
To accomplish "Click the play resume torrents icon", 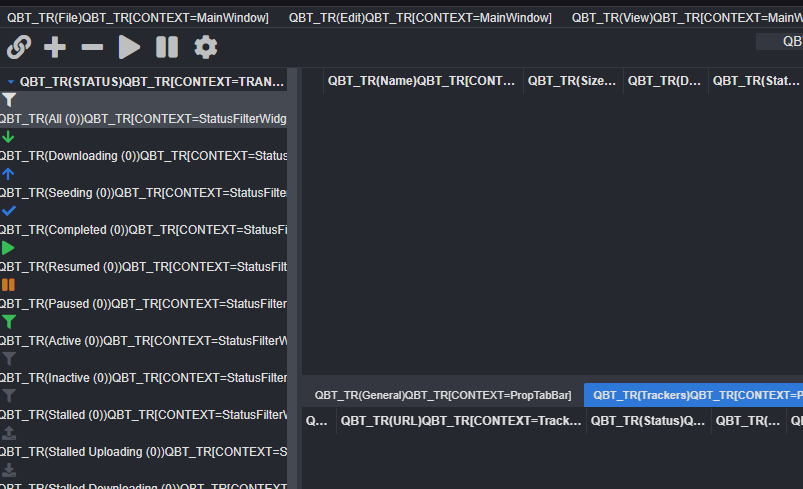I will point(129,47).
